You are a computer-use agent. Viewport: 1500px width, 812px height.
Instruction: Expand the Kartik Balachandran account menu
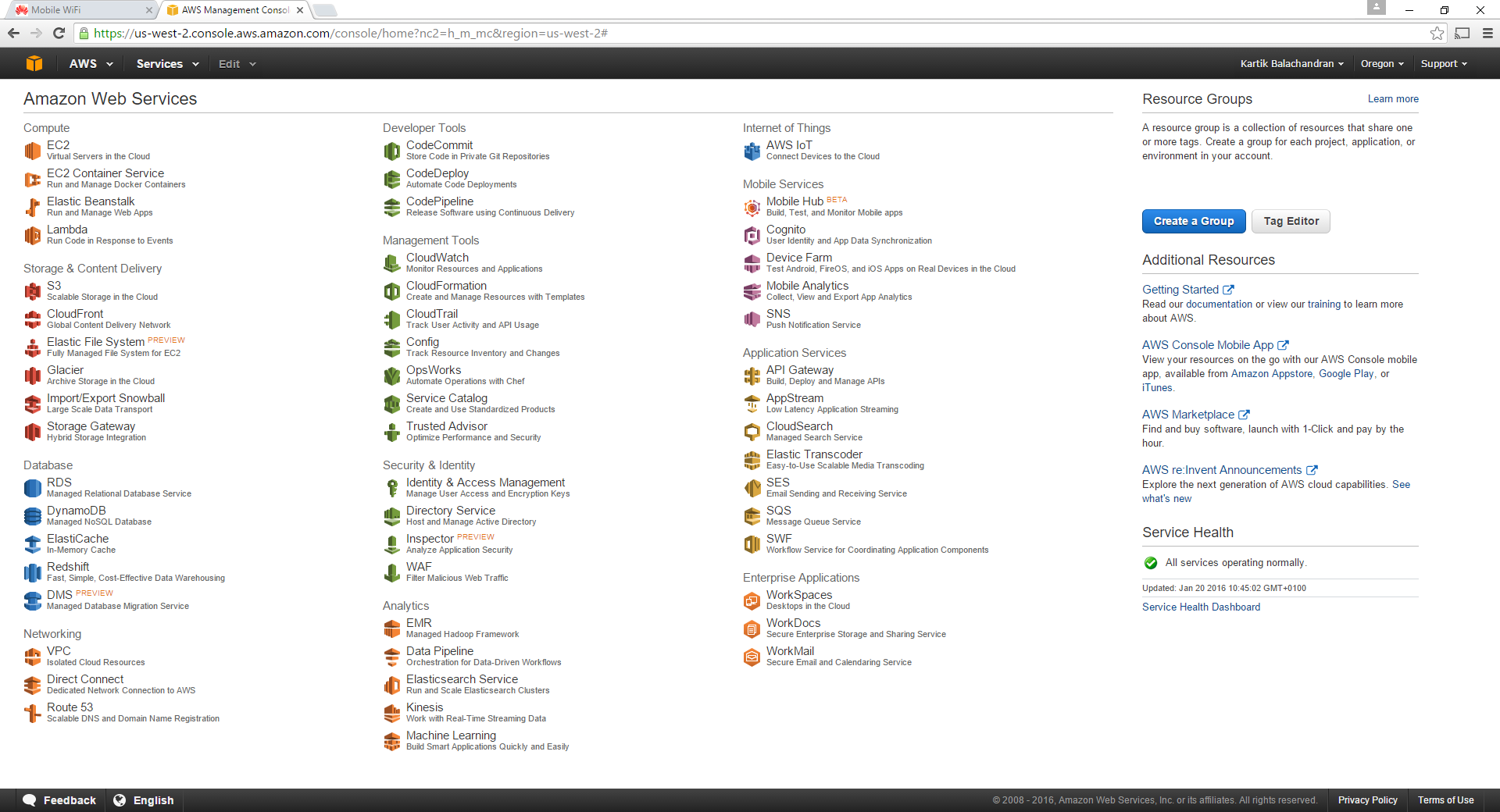click(1291, 64)
